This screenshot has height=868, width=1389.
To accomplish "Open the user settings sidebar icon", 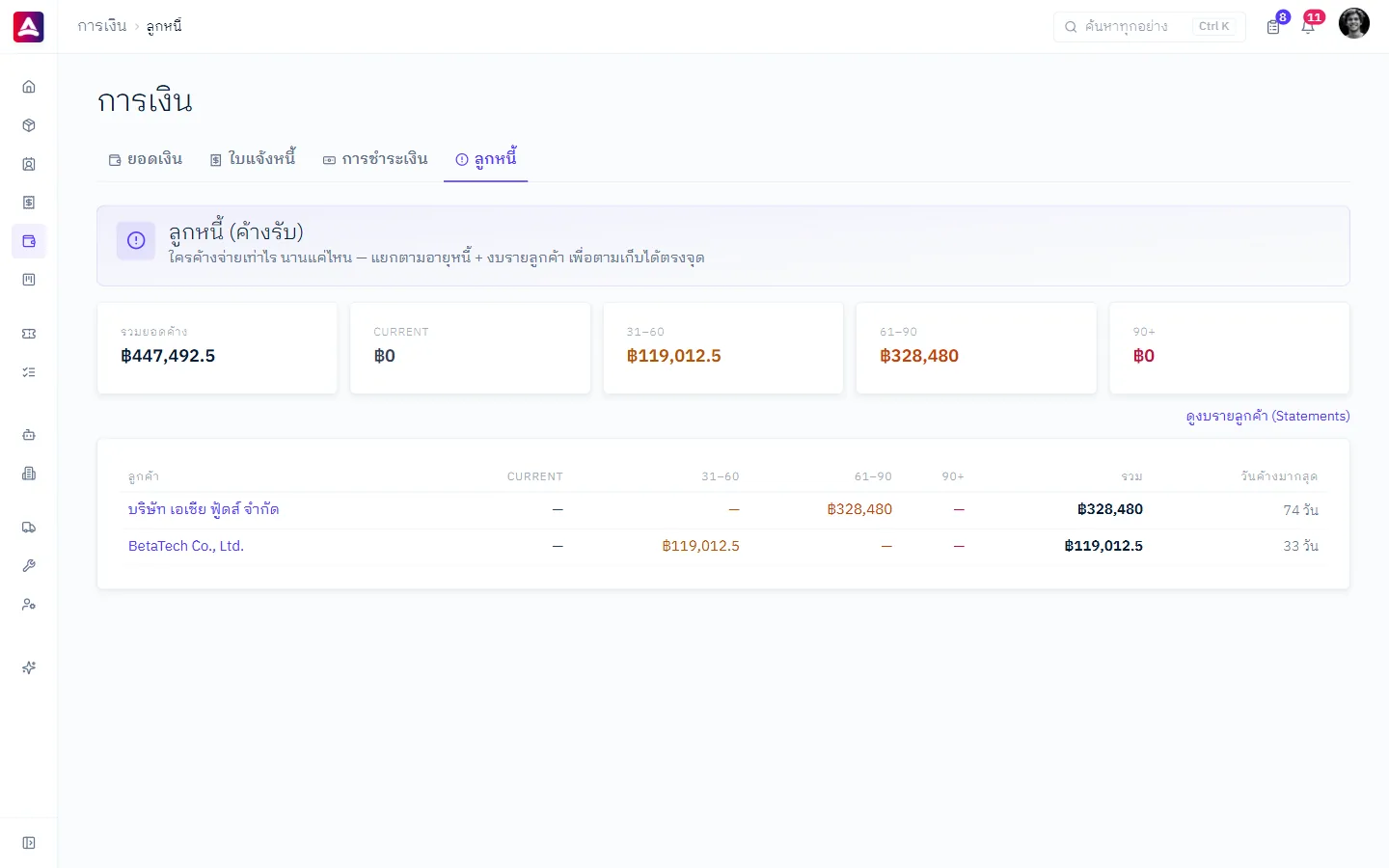I will (x=29, y=605).
